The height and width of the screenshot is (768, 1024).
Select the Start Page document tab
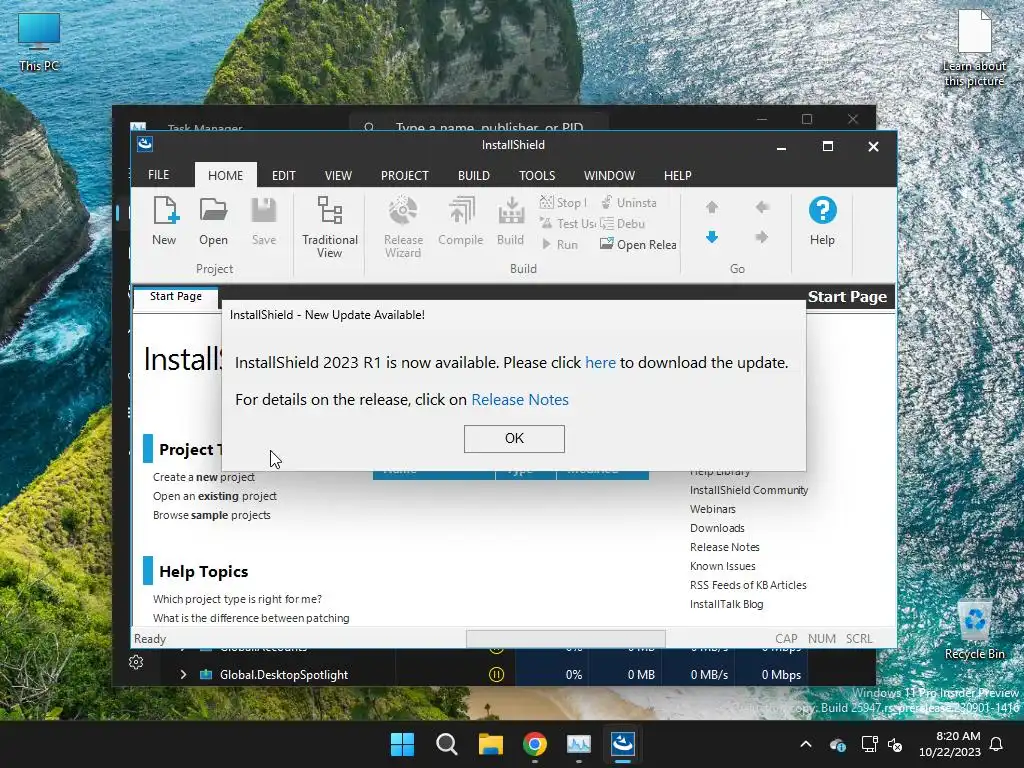coord(176,296)
